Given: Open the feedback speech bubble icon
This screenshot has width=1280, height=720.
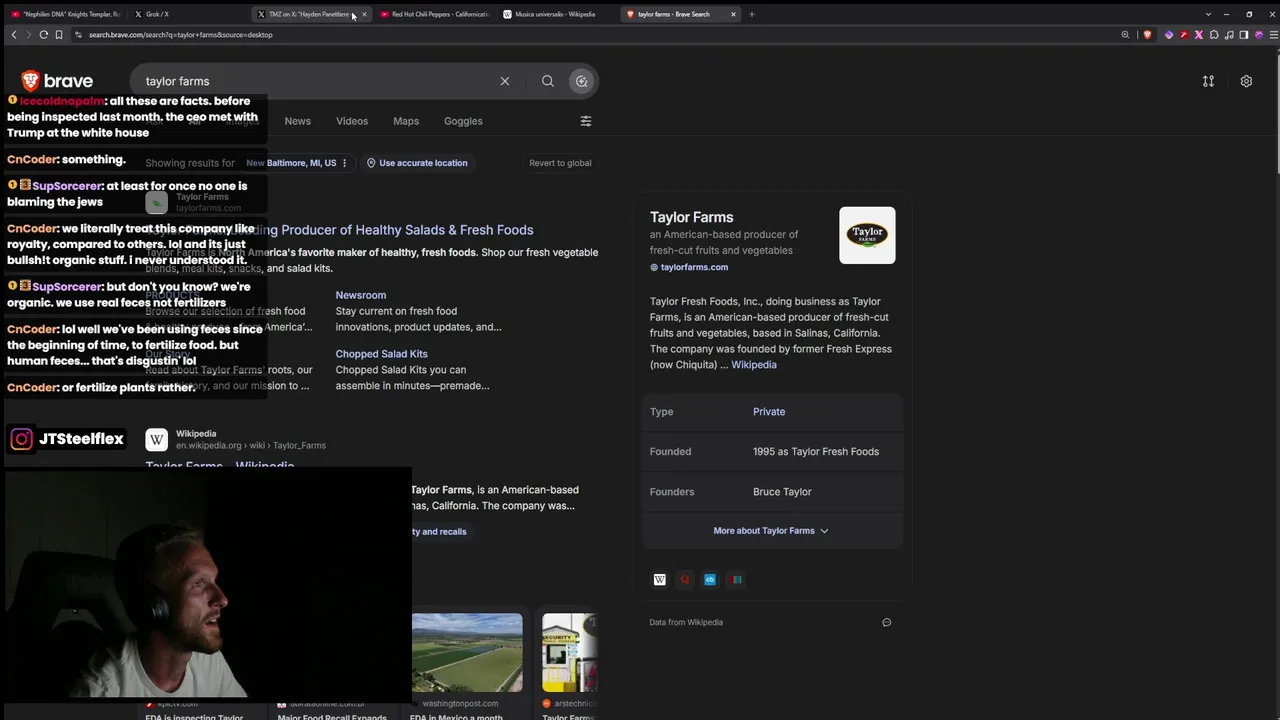Looking at the screenshot, I should pos(887,622).
